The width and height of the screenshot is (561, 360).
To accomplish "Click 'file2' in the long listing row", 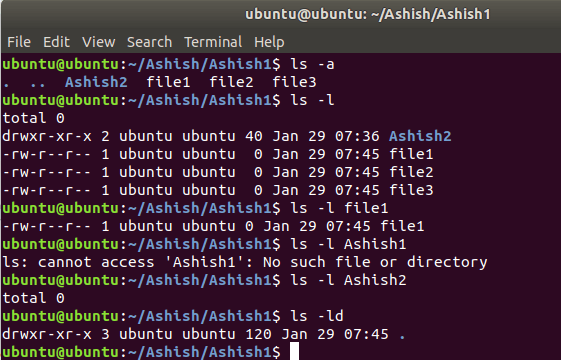I will (x=411, y=172).
